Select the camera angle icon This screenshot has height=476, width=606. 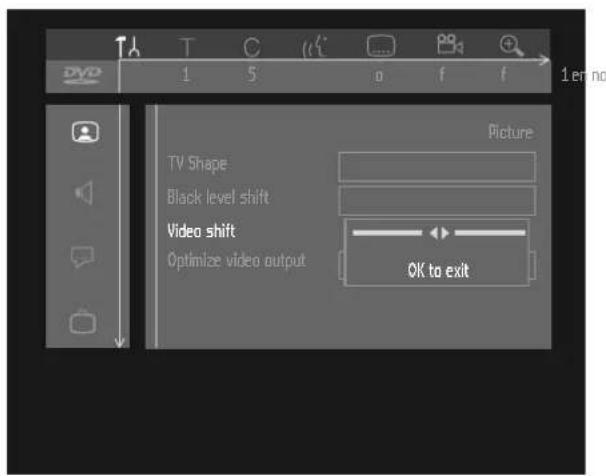coord(450,44)
